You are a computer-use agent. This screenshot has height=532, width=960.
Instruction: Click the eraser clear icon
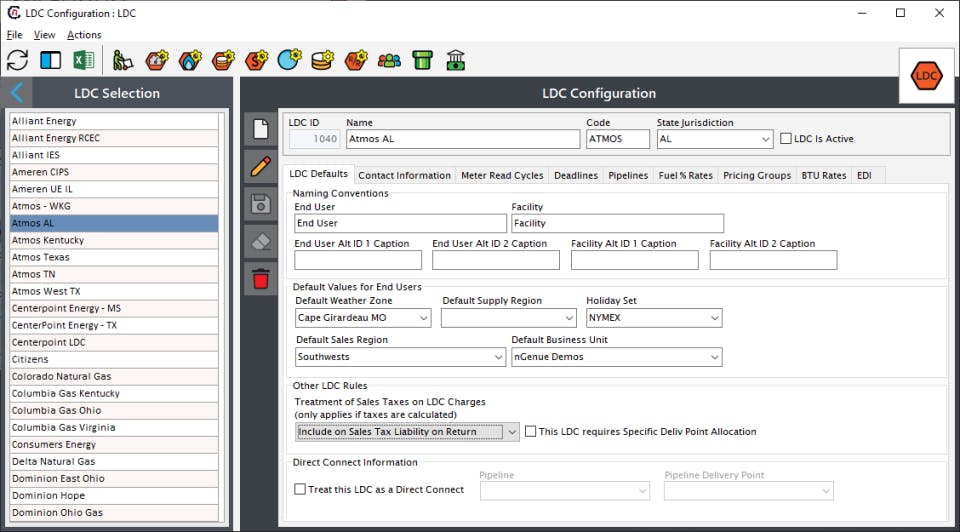(261, 241)
